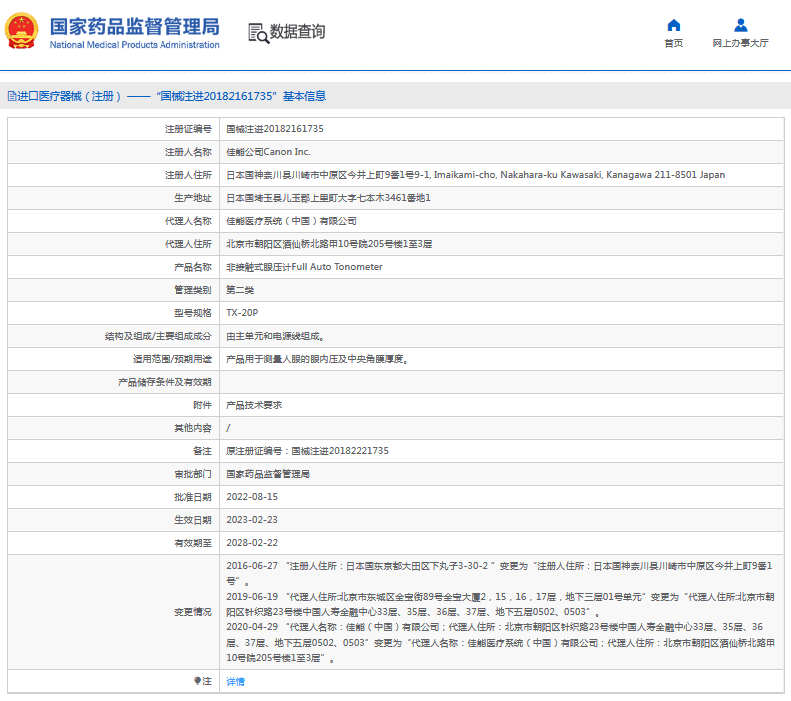
Task: Select registration number 国械注进20182161735 value
Action: point(275,129)
